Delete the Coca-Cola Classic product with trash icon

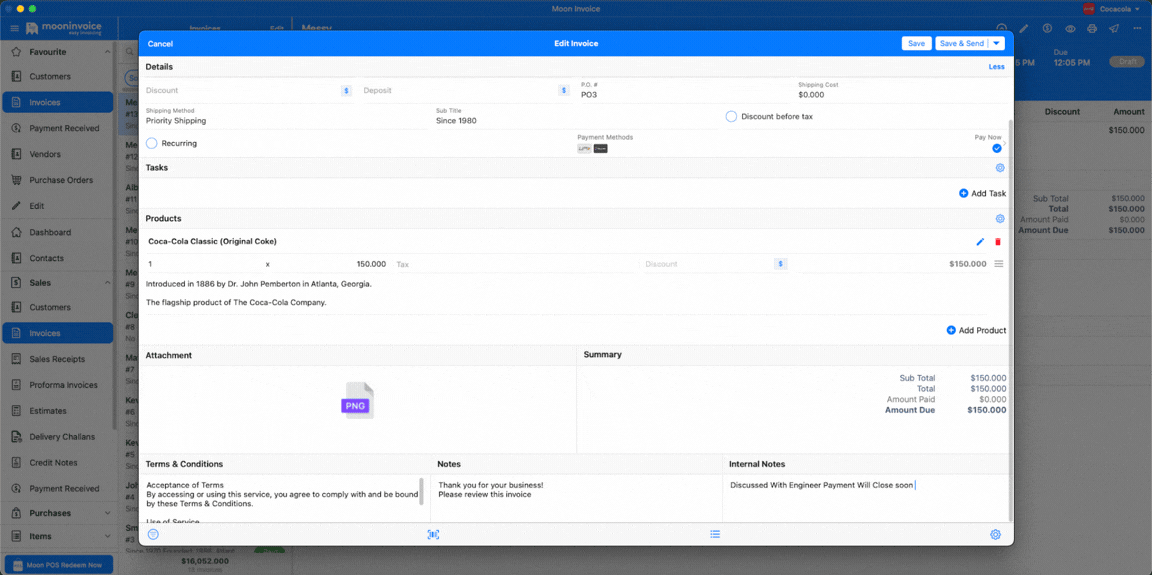pos(998,242)
